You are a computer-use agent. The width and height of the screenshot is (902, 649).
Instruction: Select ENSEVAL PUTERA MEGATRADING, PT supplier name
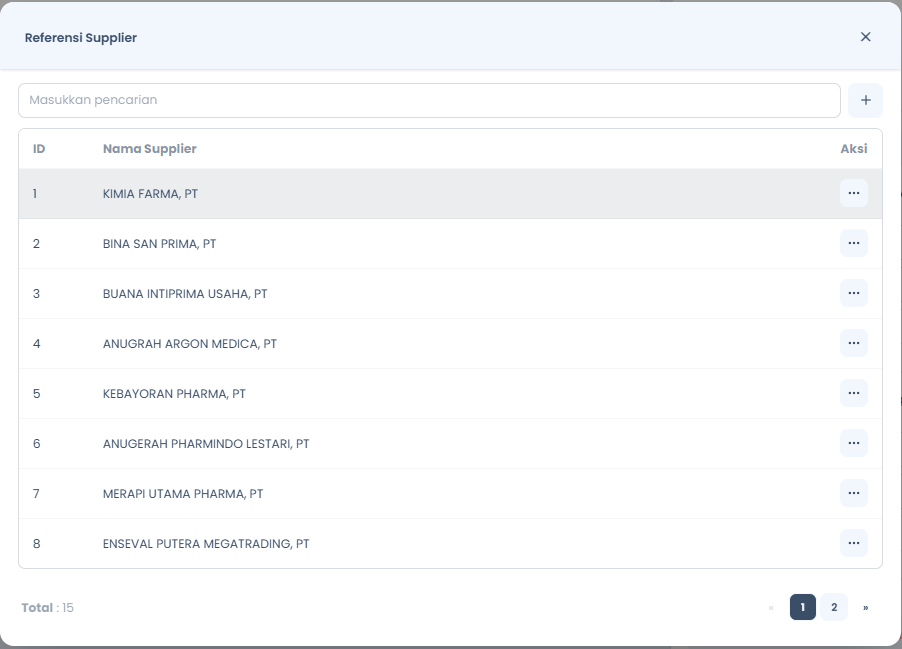click(x=206, y=544)
